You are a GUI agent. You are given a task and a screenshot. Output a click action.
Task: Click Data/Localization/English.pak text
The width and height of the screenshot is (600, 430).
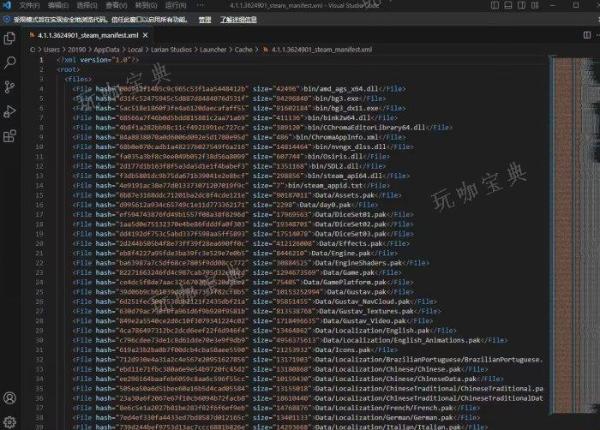point(371,331)
